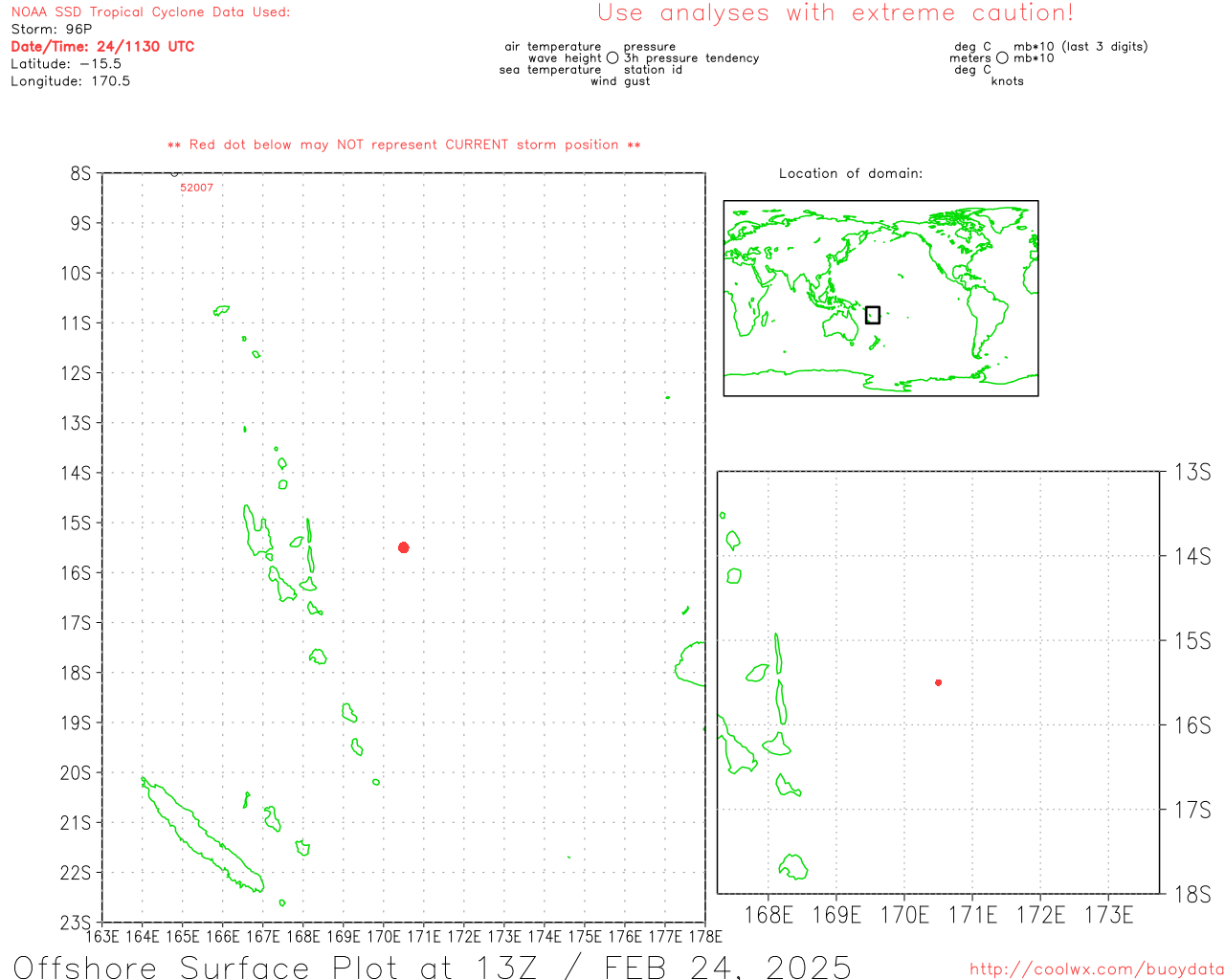The height and width of the screenshot is (980, 1225).
Task: Click the 178E longitude label on main map
Action: click(x=705, y=936)
